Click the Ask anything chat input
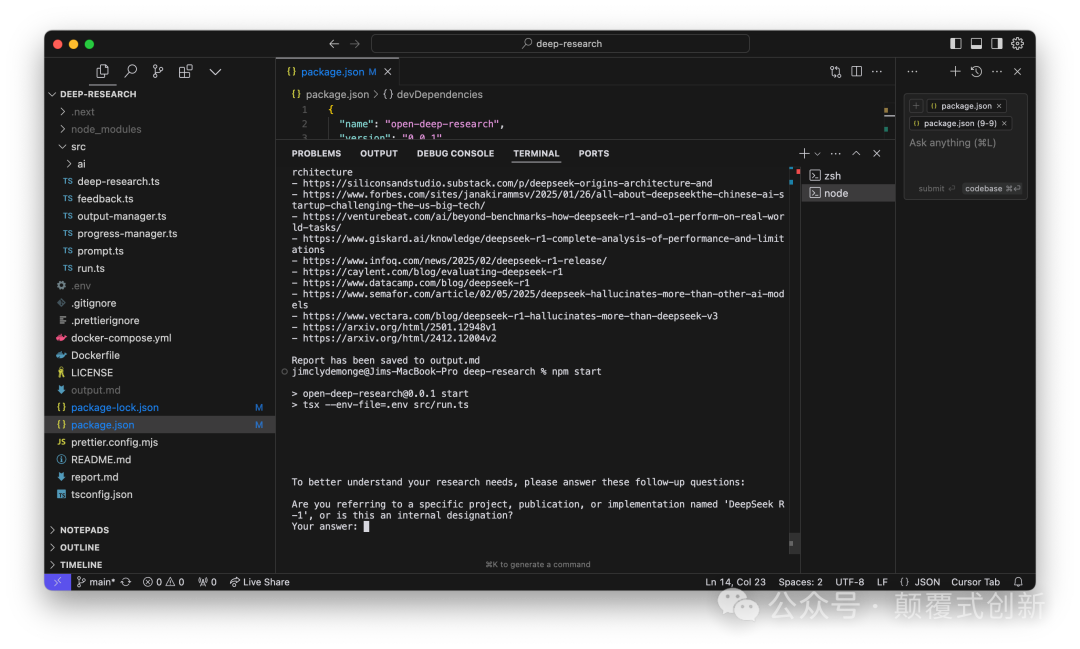1080x649 pixels. (966, 143)
